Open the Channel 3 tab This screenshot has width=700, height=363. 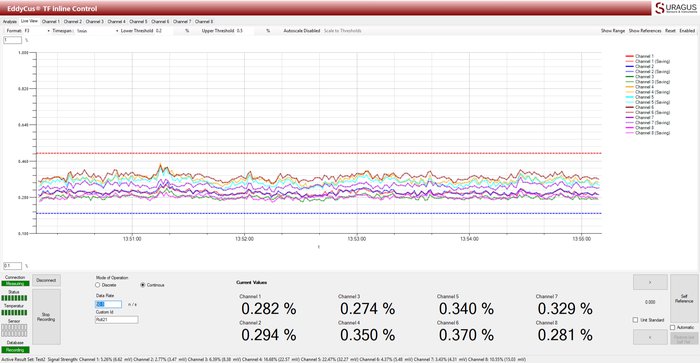94,21
